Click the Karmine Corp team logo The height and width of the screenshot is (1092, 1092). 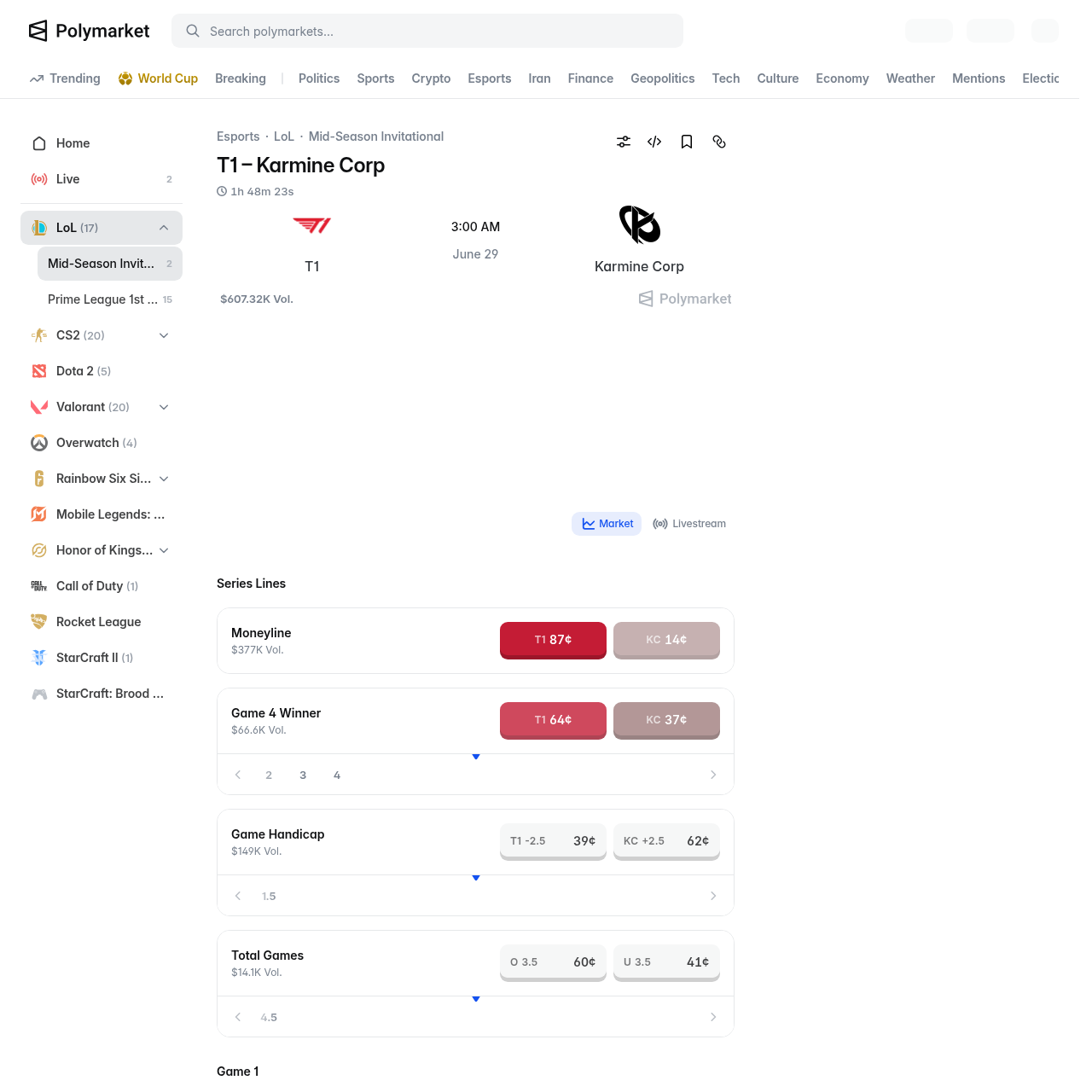pos(640,224)
